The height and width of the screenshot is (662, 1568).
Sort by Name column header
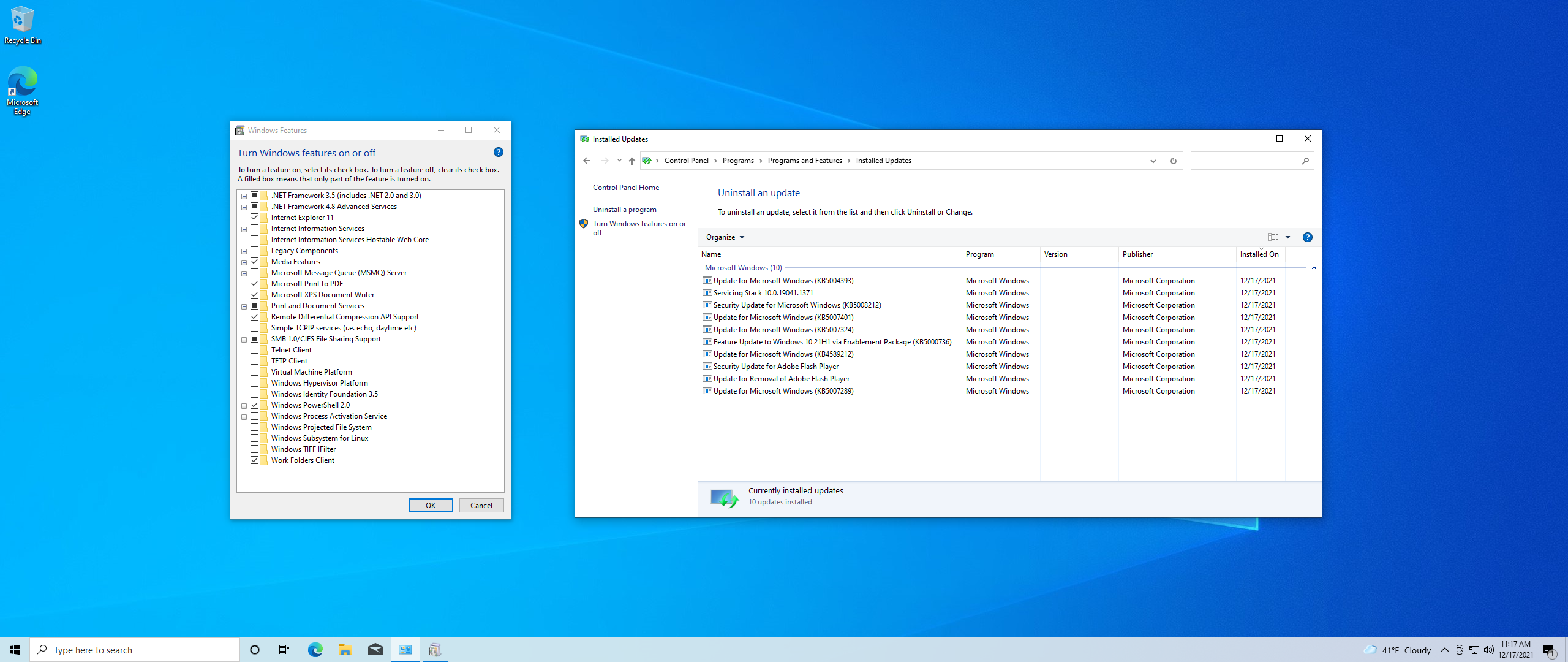[x=830, y=254]
